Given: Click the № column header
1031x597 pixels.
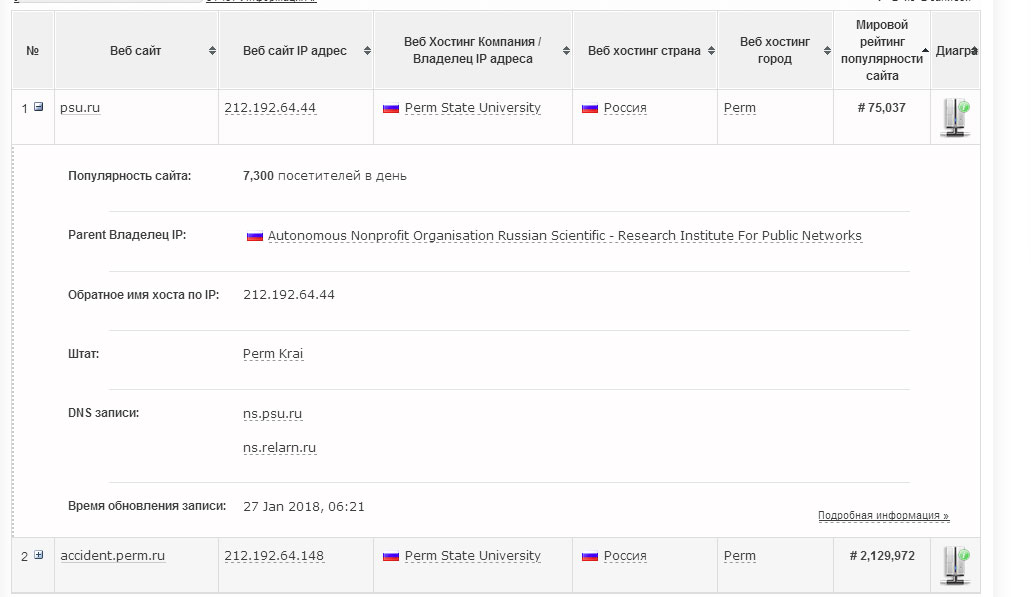Looking at the screenshot, I should [x=33, y=51].
